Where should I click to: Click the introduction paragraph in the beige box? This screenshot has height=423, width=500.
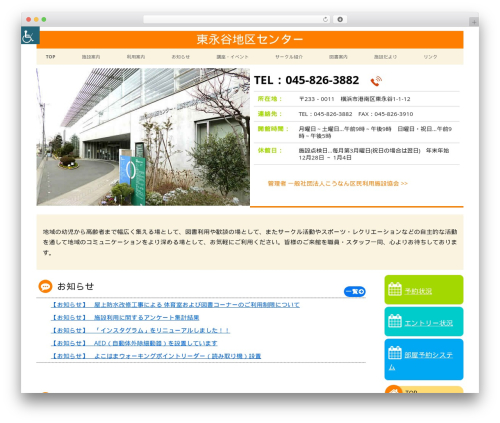click(250, 242)
